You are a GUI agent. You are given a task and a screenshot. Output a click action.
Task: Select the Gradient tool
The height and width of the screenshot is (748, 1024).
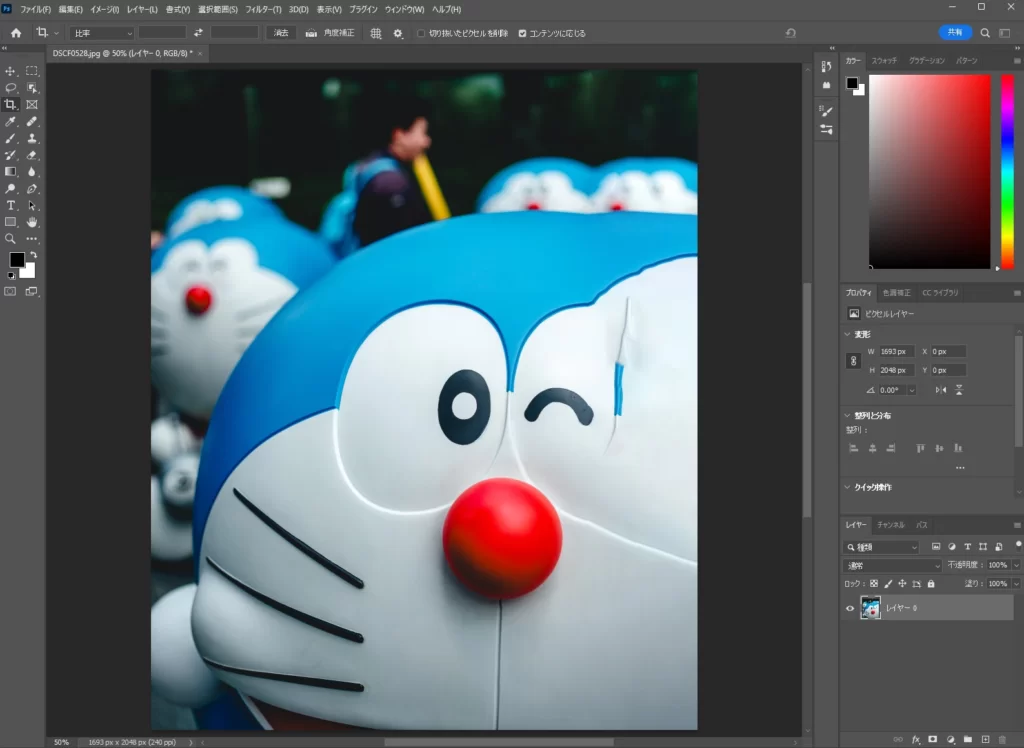coord(10,172)
